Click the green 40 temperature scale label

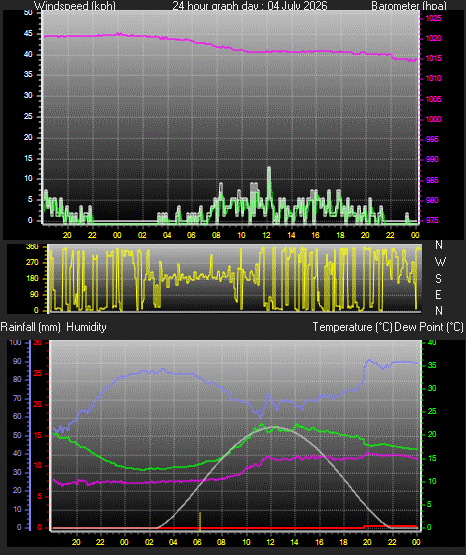tap(432, 343)
